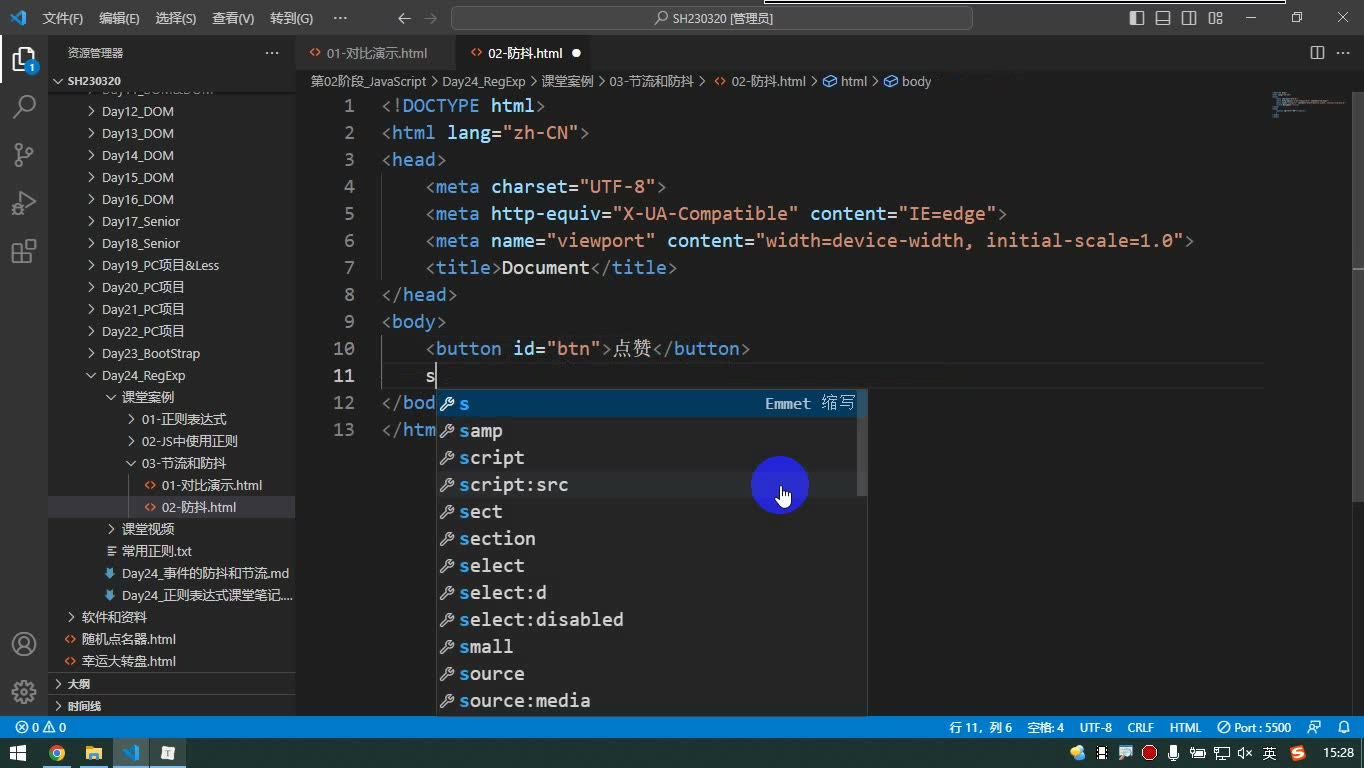Open 幸运大转盘.html file

tap(129, 662)
